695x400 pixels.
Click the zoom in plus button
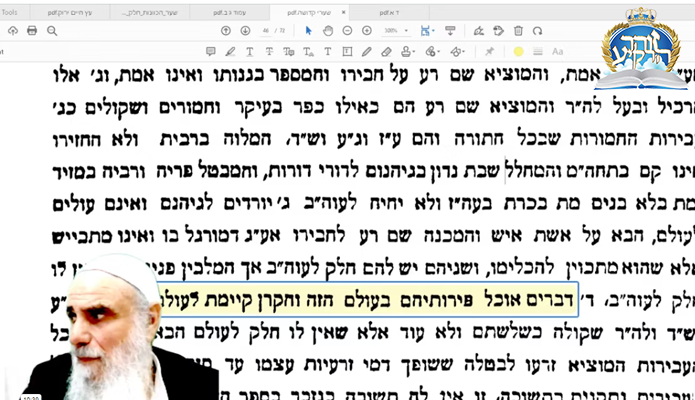coord(366,30)
